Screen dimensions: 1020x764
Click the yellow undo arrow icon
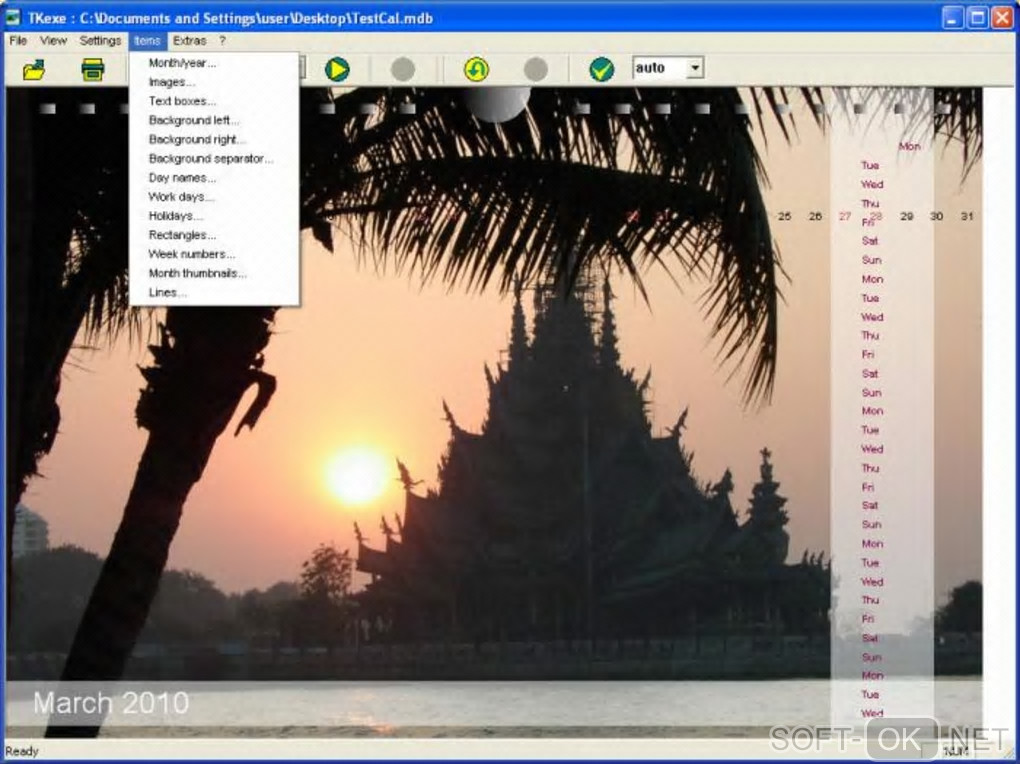[x=476, y=69]
